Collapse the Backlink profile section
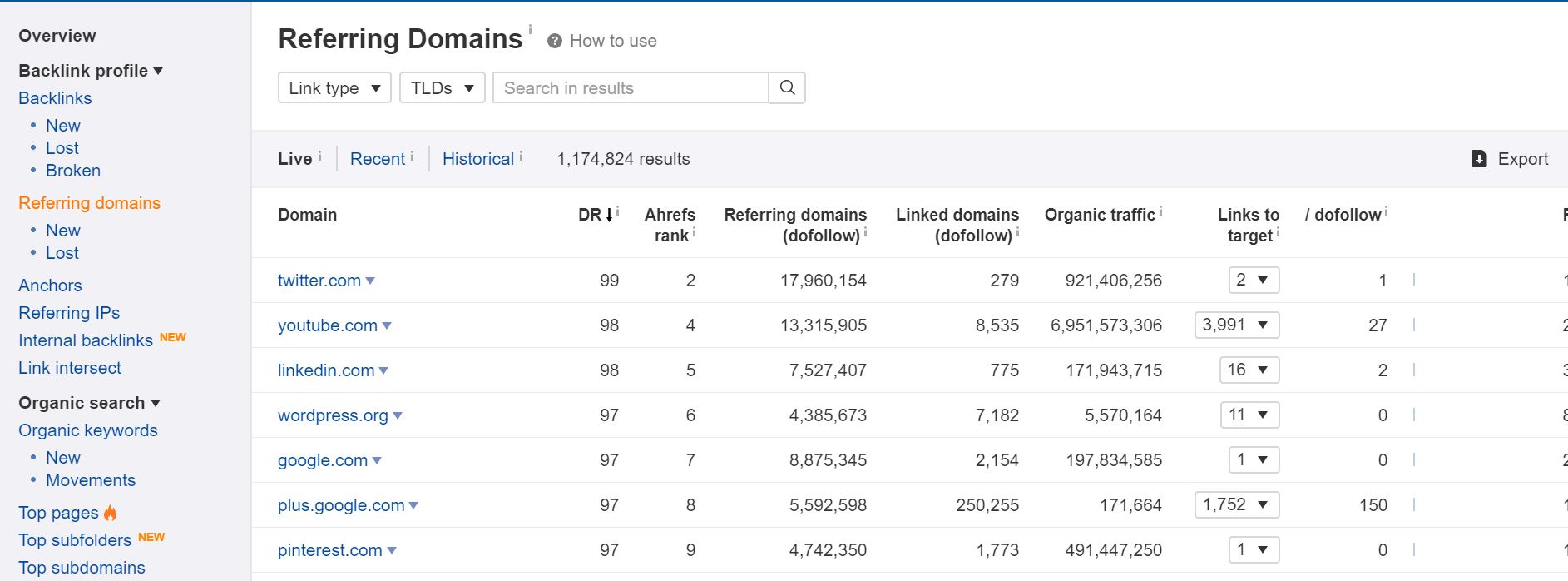The width and height of the screenshot is (1568, 581). pyautogui.click(x=91, y=71)
